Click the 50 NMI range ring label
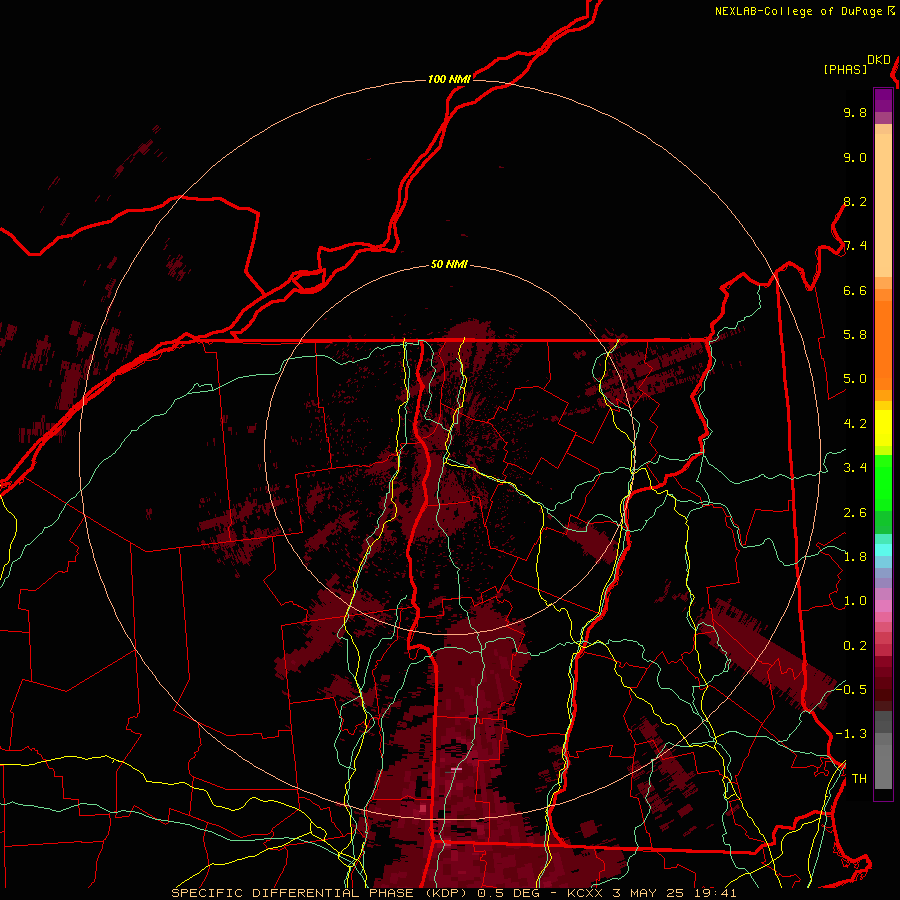 [x=449, y=265]
